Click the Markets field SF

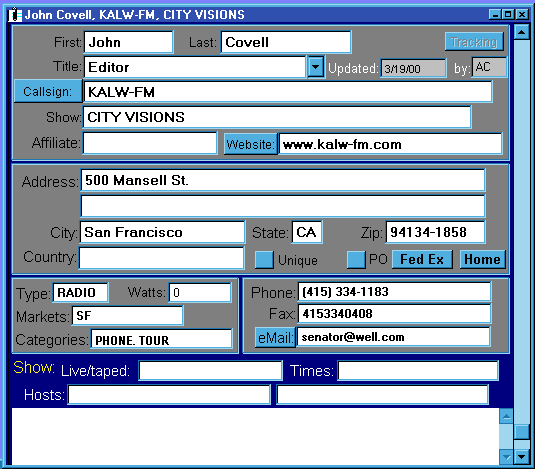128,316
